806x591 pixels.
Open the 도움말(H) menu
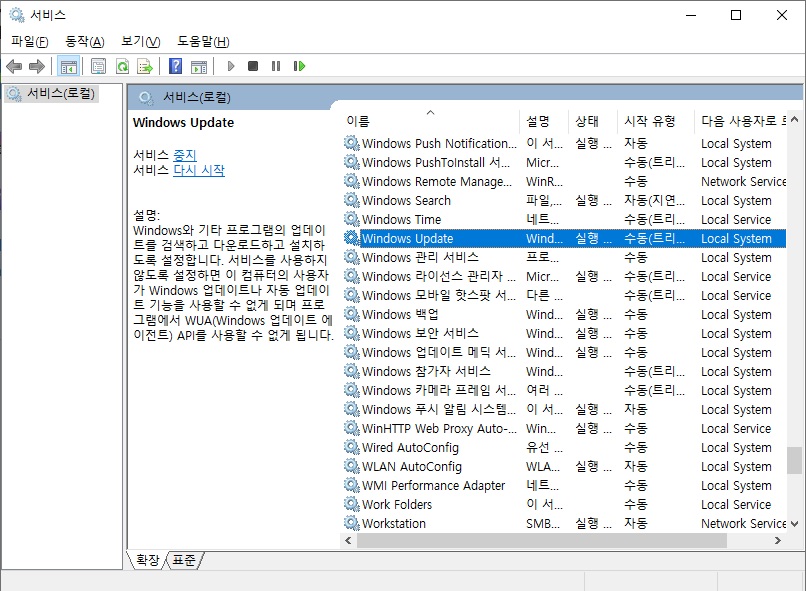click(x=204, y=42)
